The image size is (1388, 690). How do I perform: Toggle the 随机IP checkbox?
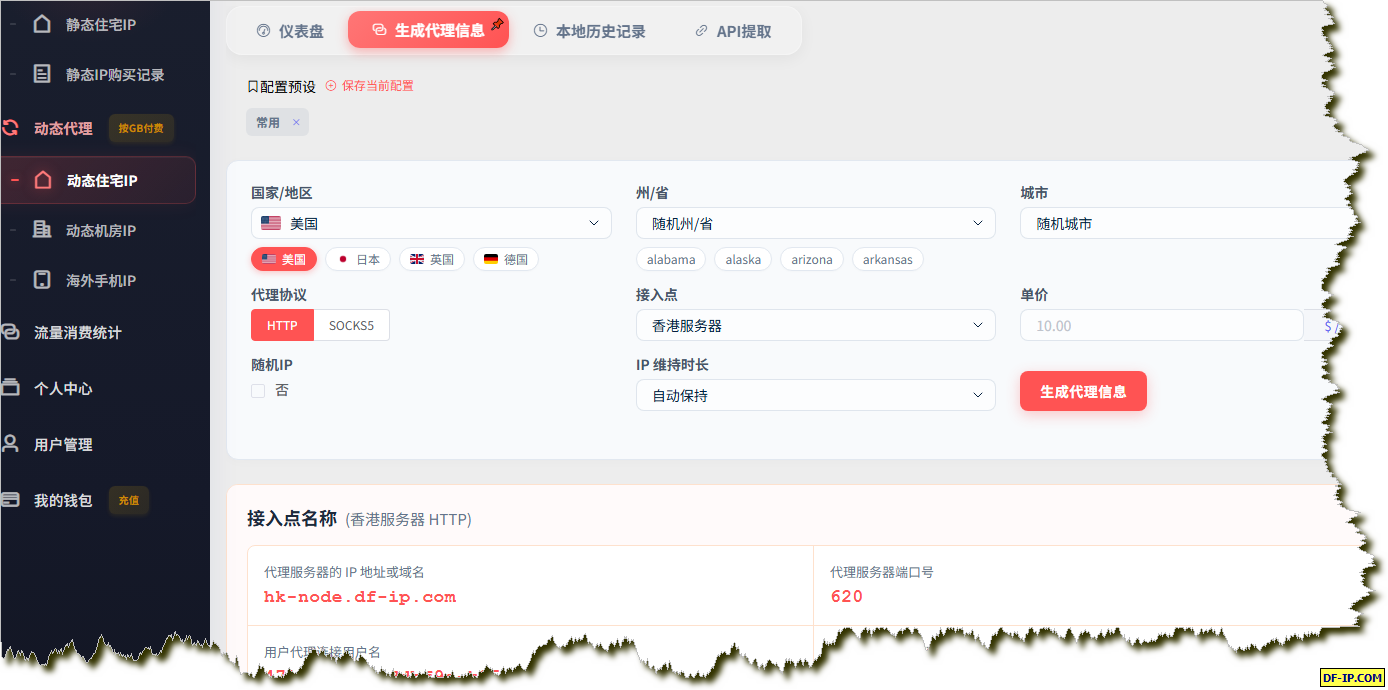[x=258, y=391]
